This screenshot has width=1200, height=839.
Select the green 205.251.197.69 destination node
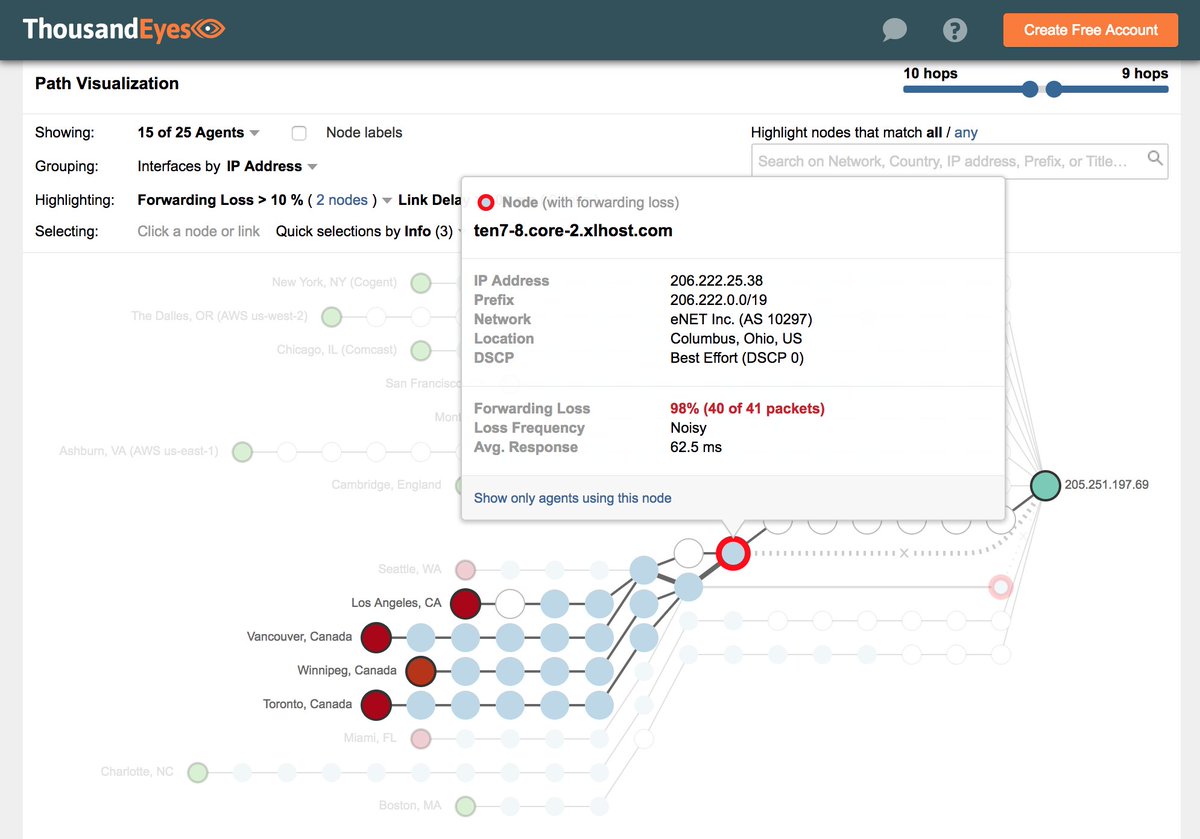point(1045,485)
